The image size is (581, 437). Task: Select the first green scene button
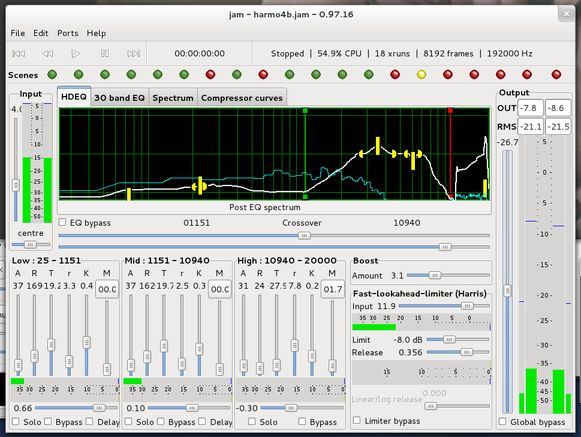tap(52, 75)
